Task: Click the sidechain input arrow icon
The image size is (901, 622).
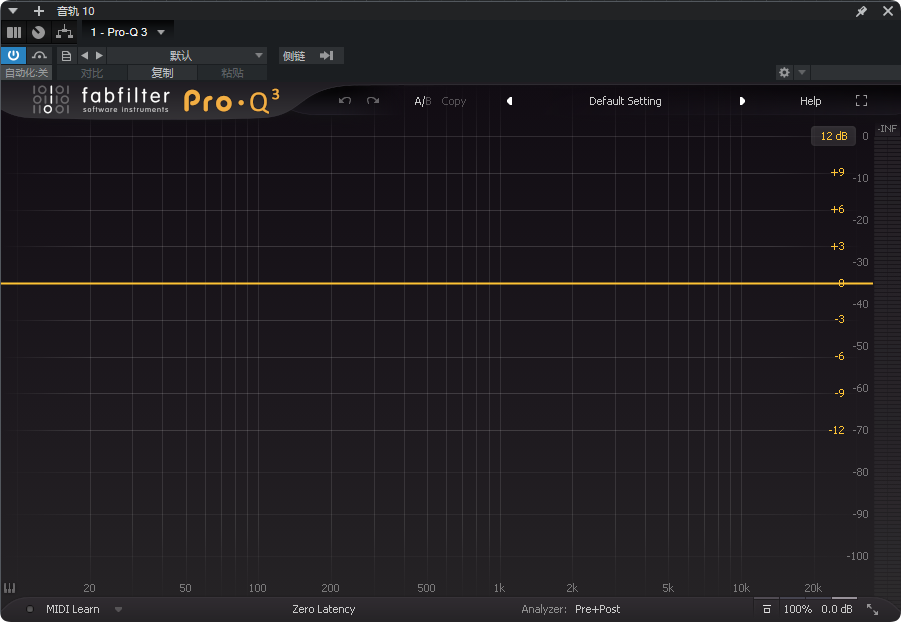Action: pos(326,56)
